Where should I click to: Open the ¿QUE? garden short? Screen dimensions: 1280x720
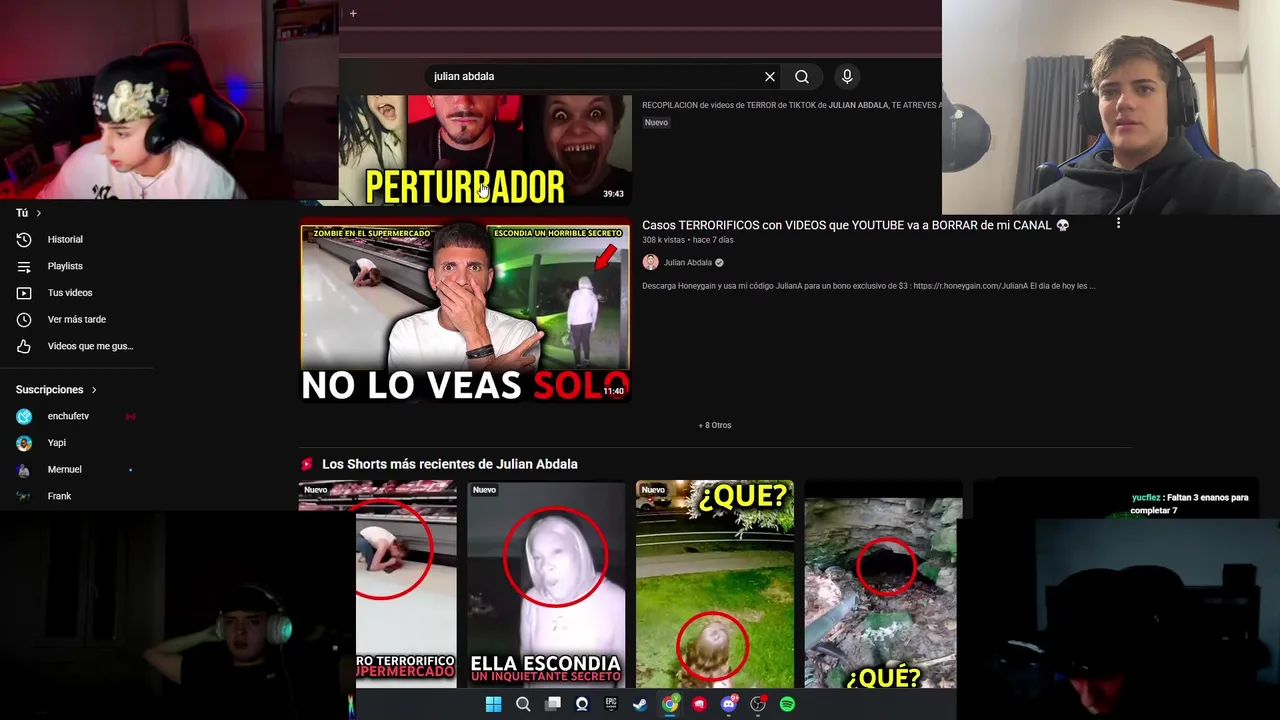point(715,584)
